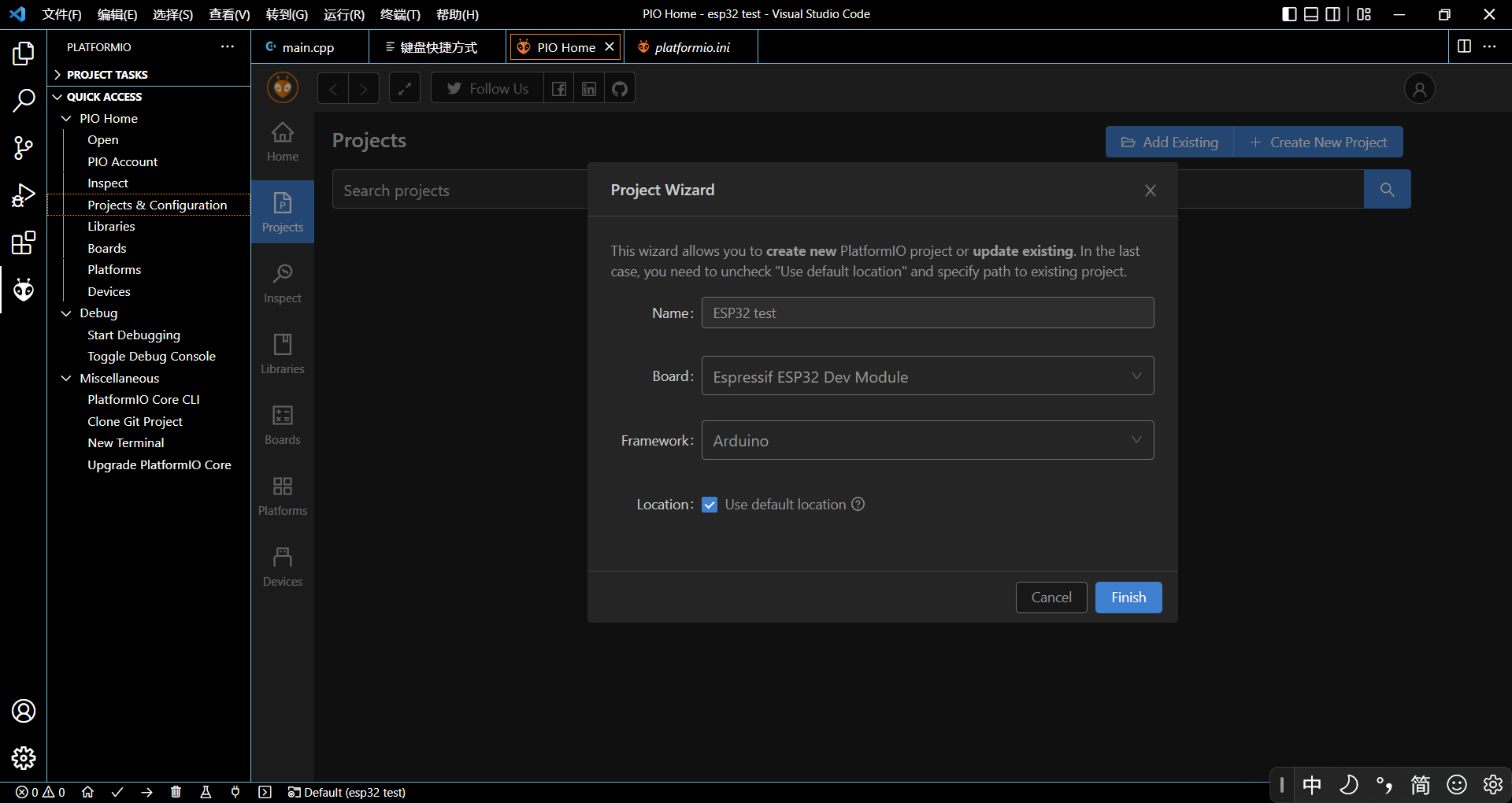Click the PlatformIO Clean trash icon in status bar
The width and height of the screenshot is (1512, 803).
click(176, 792)
